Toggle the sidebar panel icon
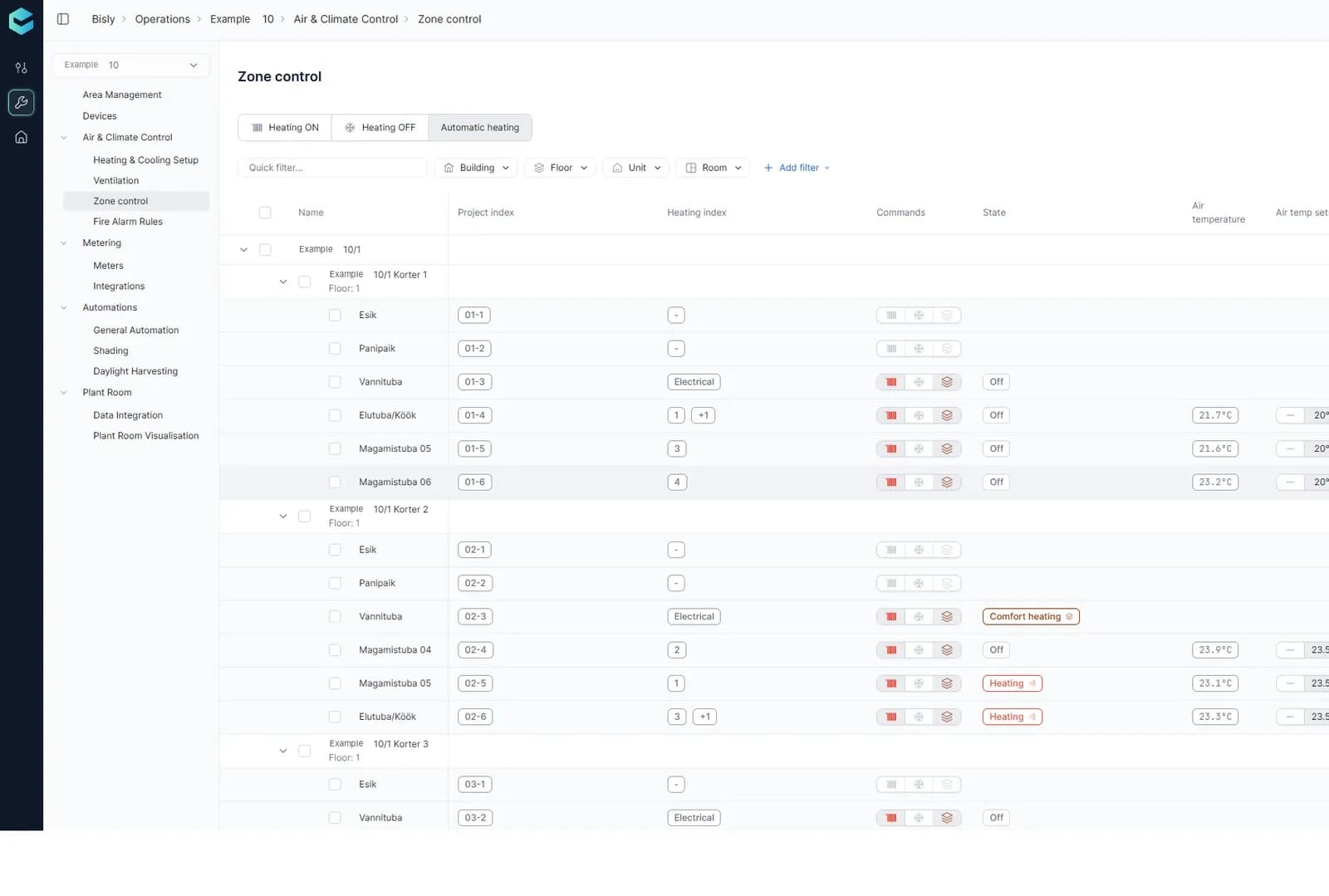Screen dimensions: 1329x896 point(63,19)
